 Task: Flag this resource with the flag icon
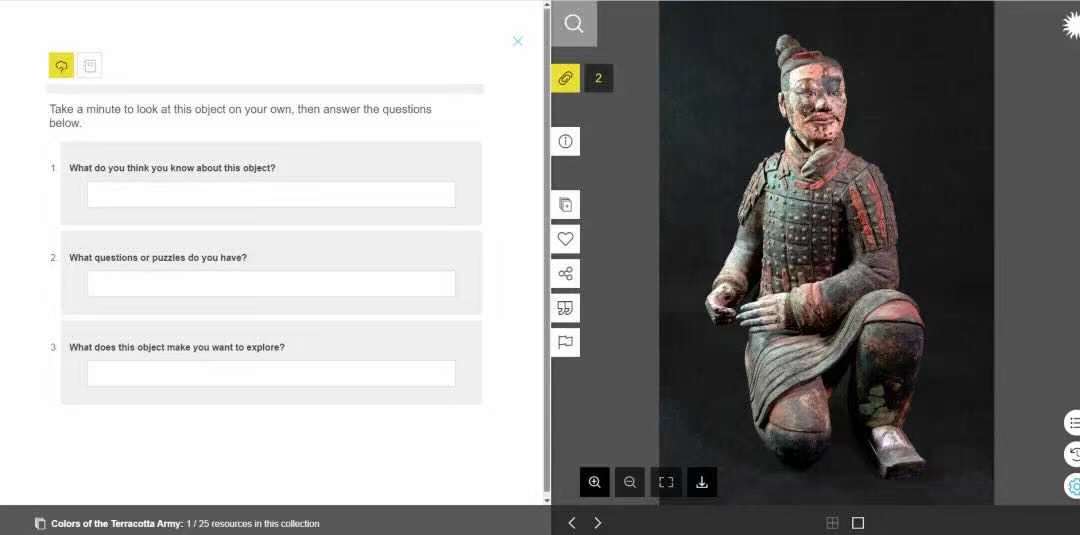pyautogui.click(x=565, y=342)
